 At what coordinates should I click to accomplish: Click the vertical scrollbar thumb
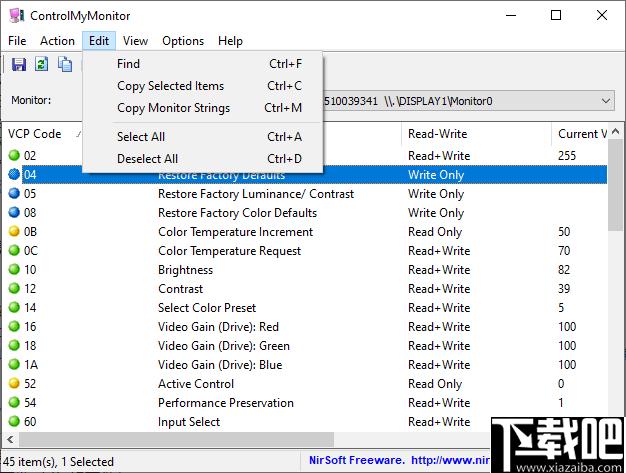[615, 185]
